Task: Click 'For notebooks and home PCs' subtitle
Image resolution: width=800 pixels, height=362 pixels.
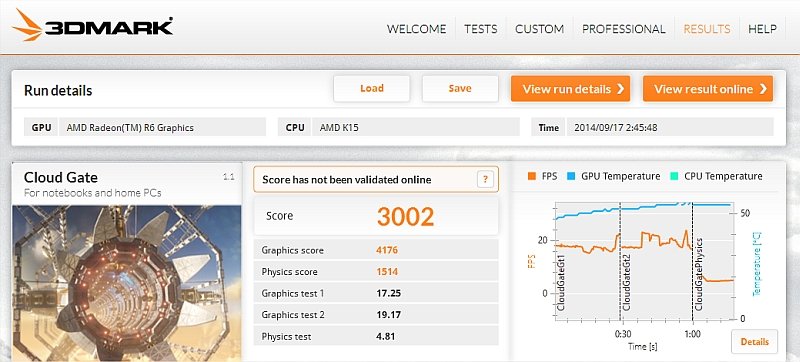Action: [92, 193]
